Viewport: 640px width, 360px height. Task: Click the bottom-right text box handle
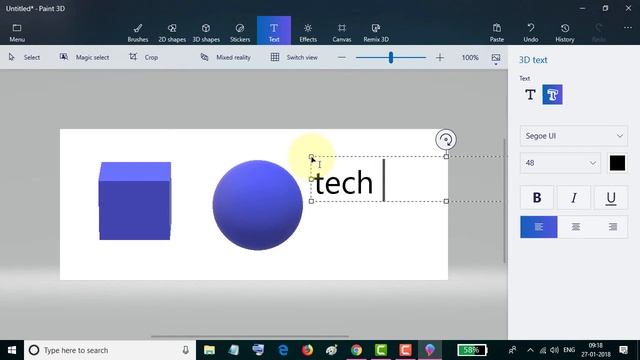(x=446, y=201)
